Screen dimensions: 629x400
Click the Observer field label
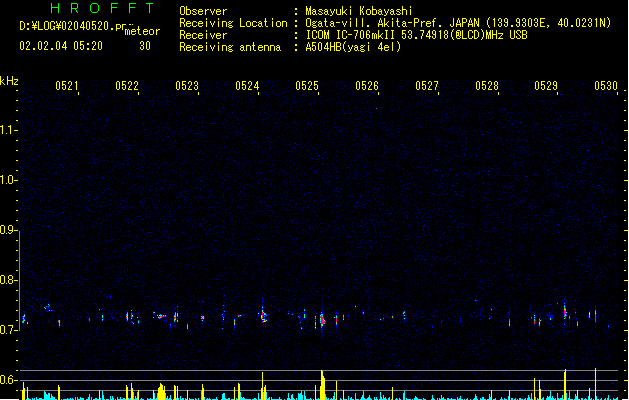tap(203, 11)
